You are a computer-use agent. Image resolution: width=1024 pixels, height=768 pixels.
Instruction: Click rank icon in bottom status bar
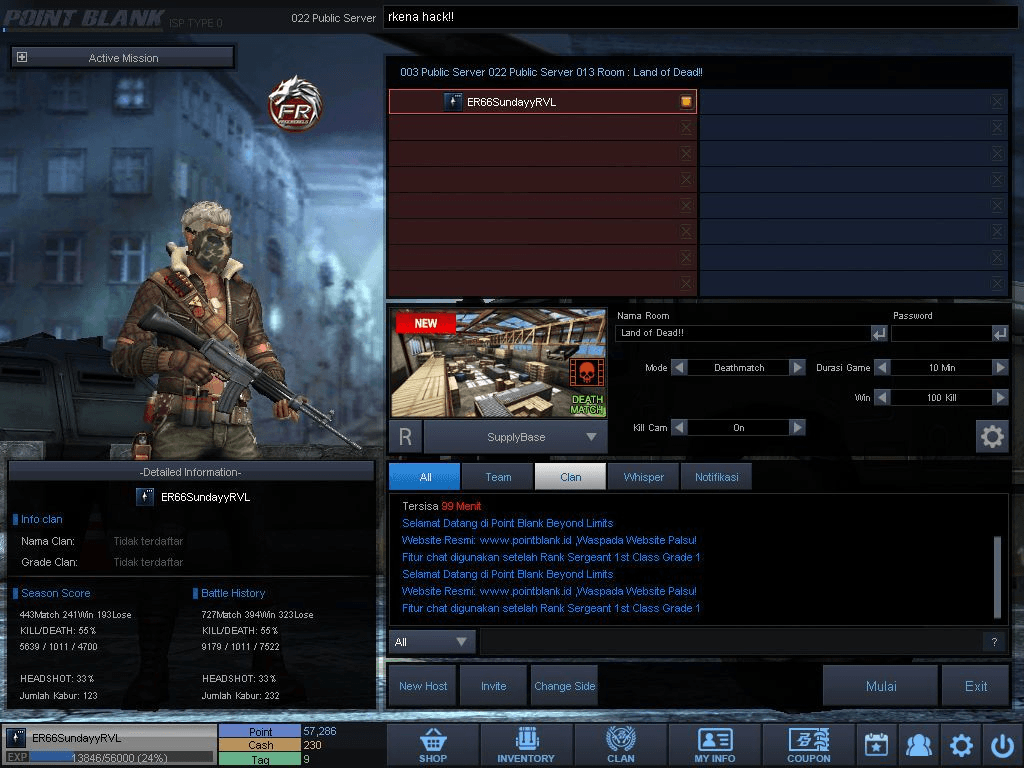[x=16, y=738]
